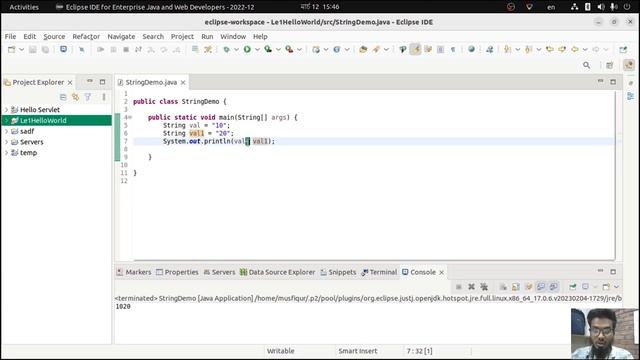Click the Last Edit Location icon
Viewport: 640px width, 360px height.
550,49
